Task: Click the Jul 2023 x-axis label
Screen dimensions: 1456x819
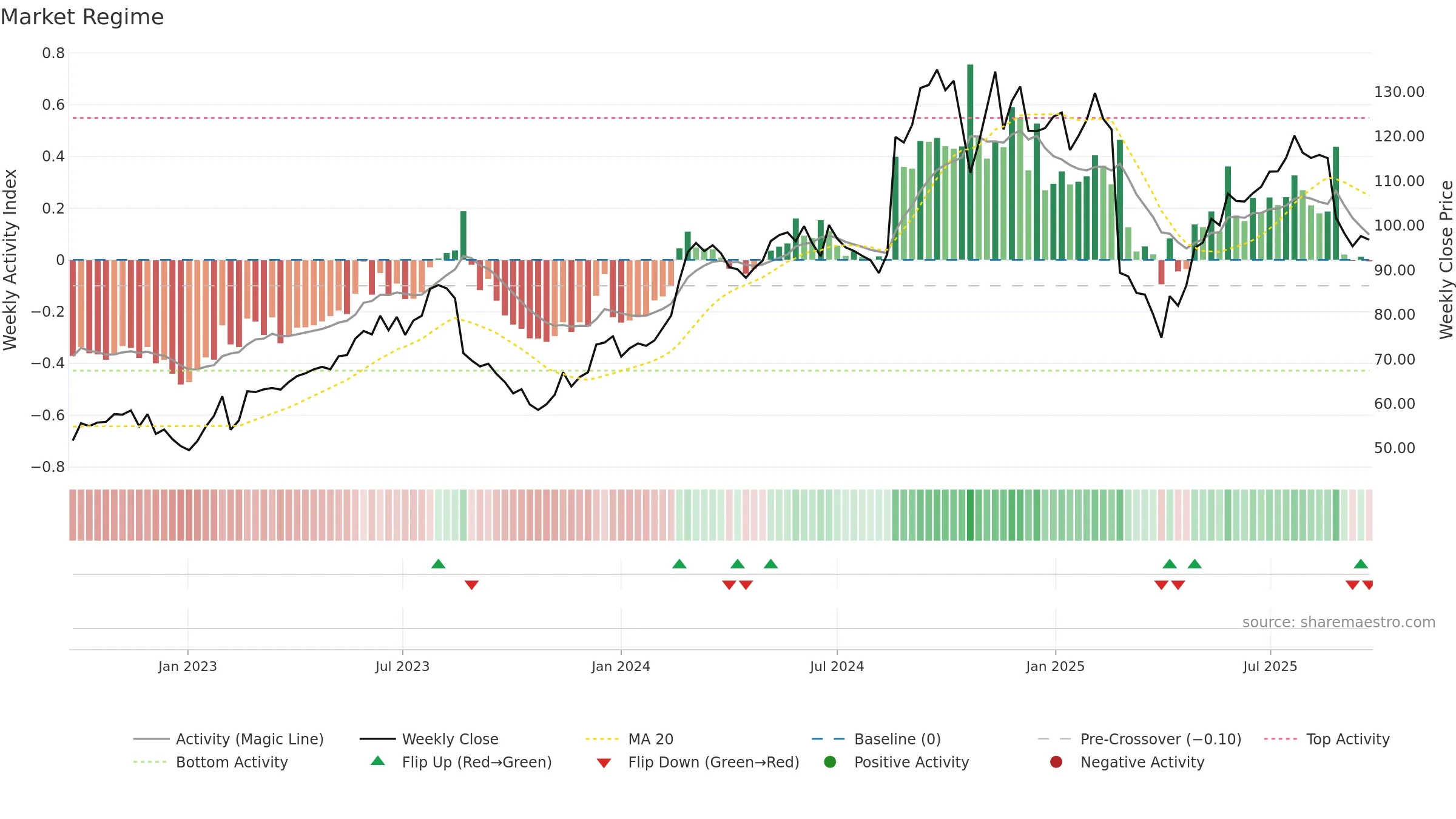Action: tap(402, 666)
